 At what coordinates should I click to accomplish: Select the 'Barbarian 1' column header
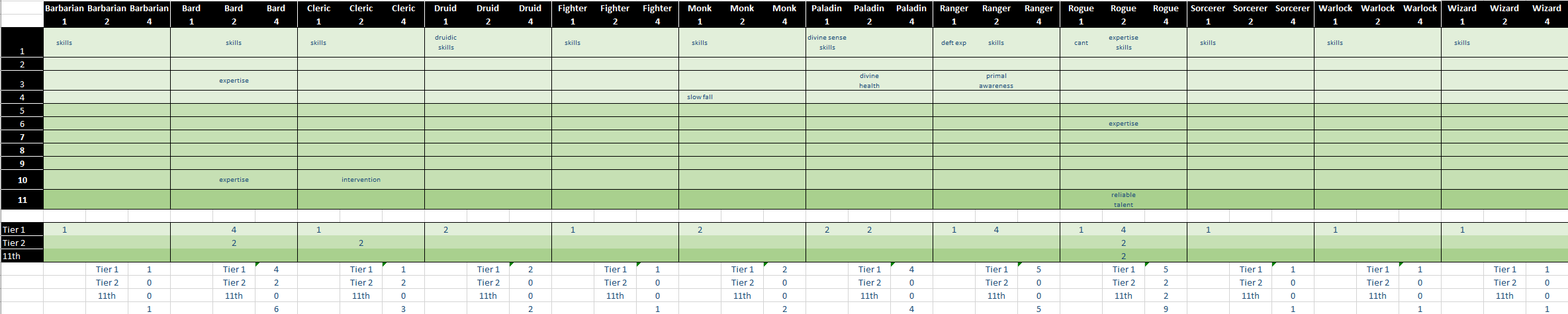pos(64,14)
